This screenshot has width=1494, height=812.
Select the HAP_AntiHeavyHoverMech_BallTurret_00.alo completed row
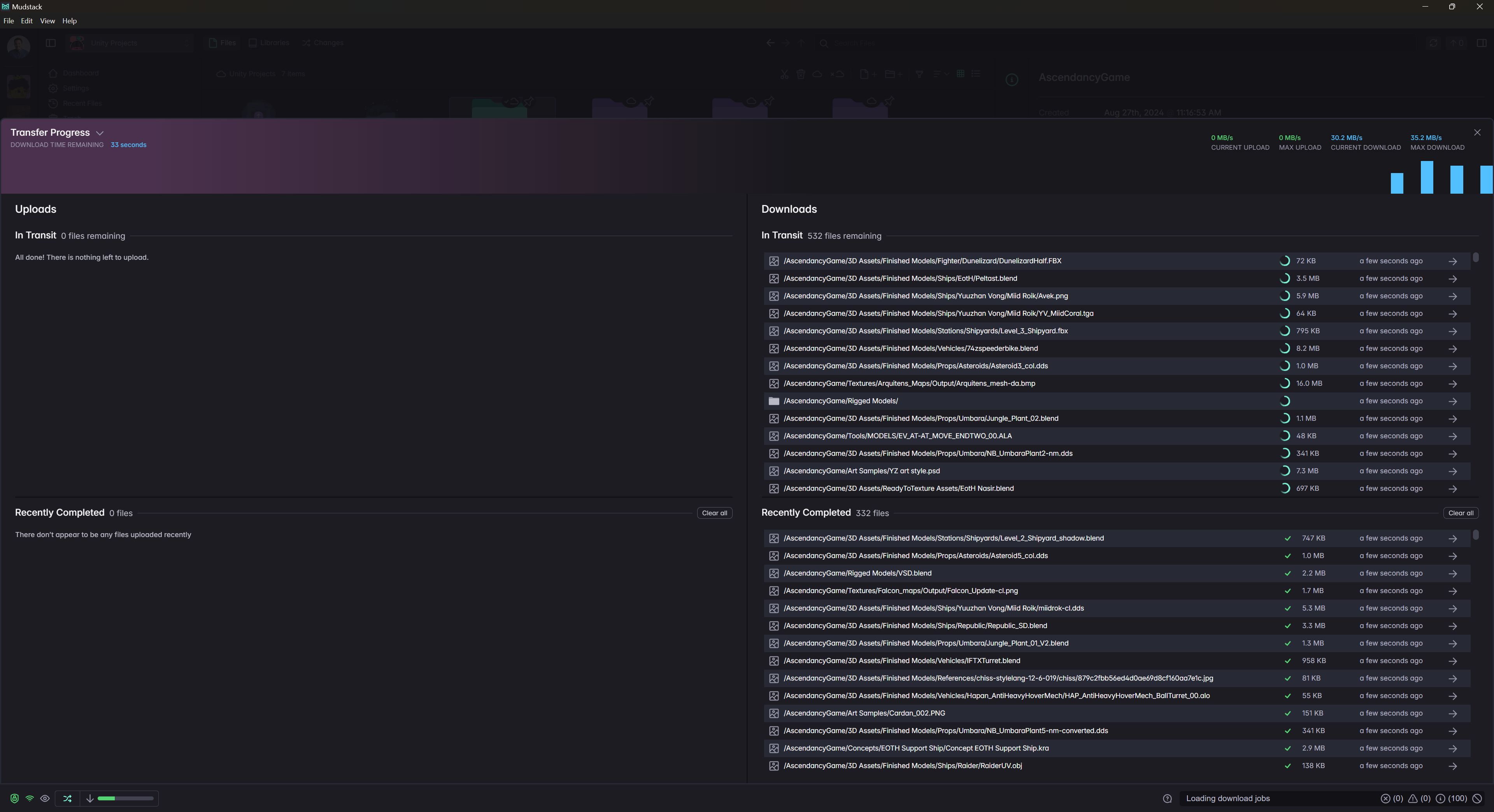coord(1117,695)
